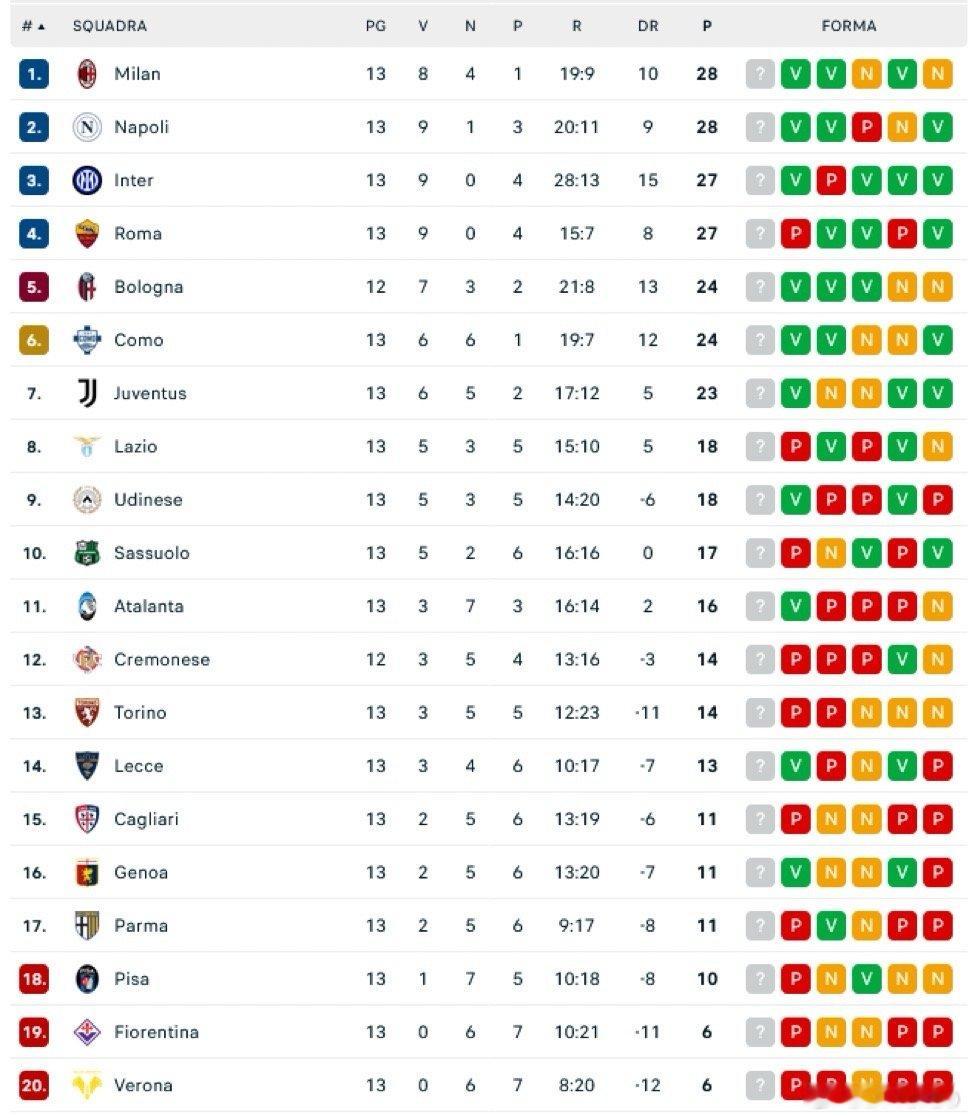Sort table by SQUADRA column header
The width and height of the screenshot is (968, 1118).
[109, 26]
